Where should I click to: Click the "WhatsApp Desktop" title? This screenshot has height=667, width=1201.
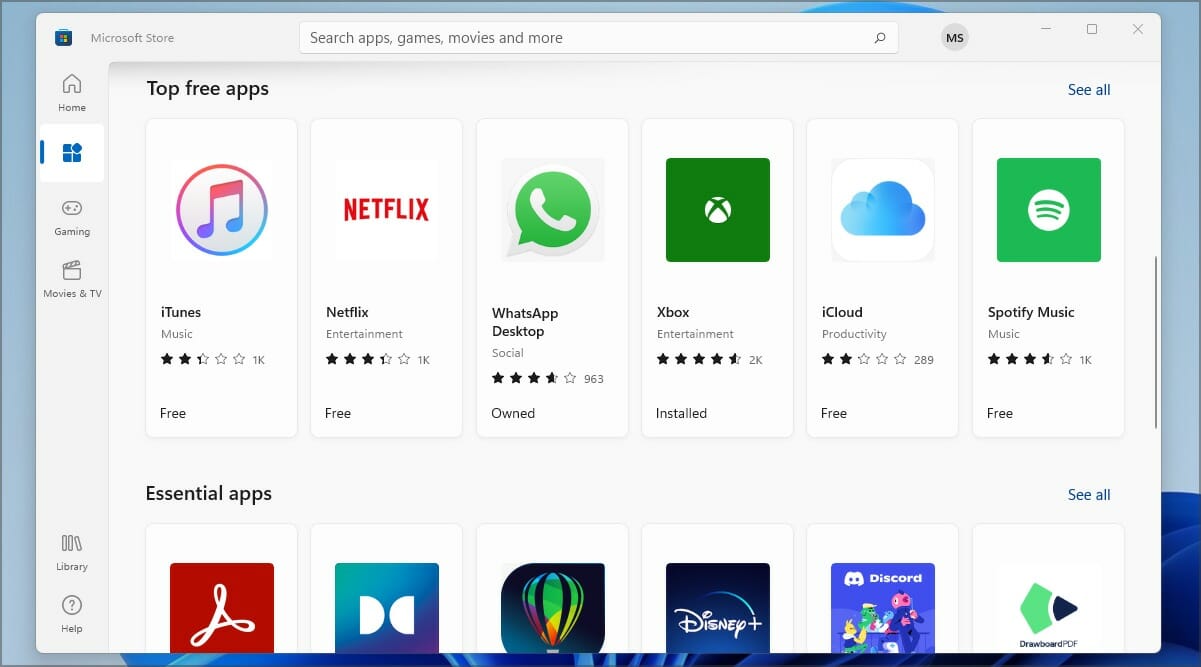(525, 322)
